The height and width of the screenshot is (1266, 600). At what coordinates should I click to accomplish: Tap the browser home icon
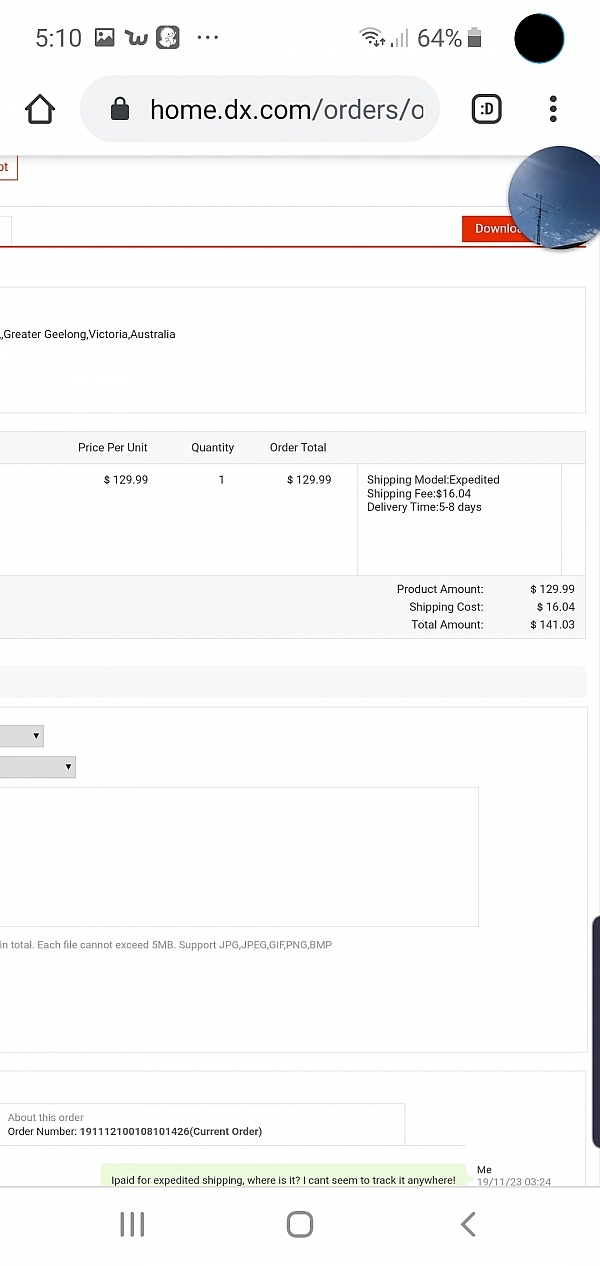[x=40, y=109]
